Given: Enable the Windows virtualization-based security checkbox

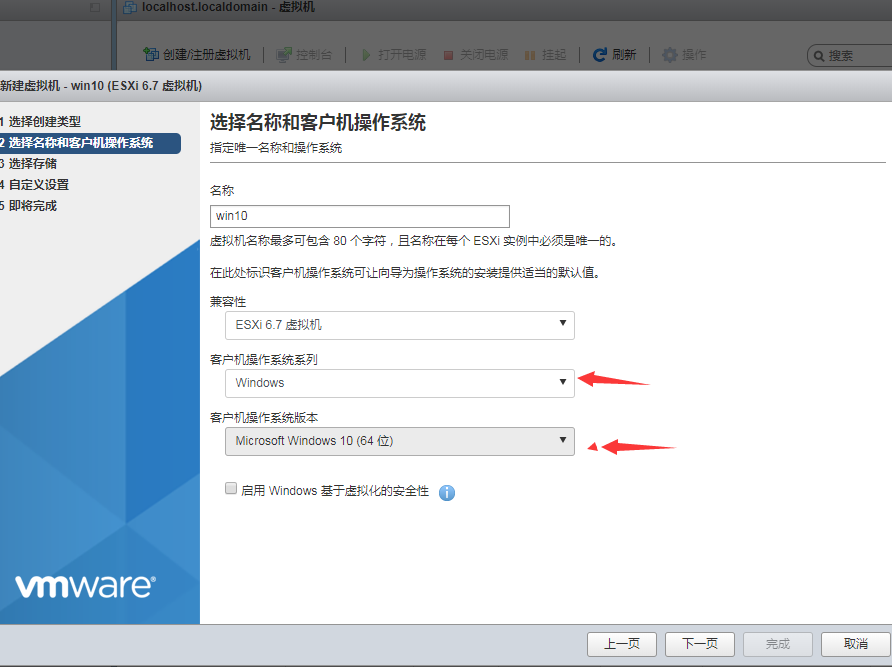Looking at the screenshot, I should [x=230, y=488].
